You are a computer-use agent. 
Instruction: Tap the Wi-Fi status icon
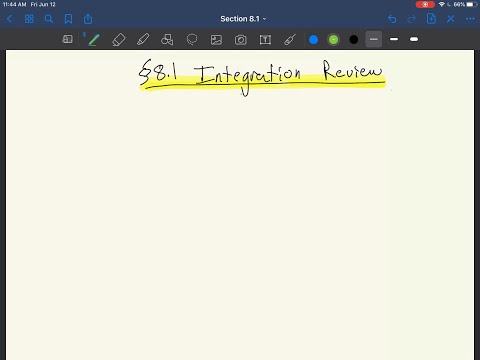[442, 4]
